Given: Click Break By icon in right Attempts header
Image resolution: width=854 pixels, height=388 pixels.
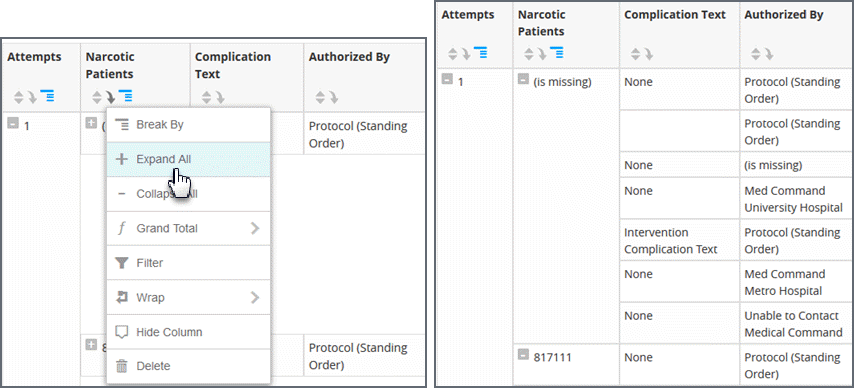Looking at the screenshot, I should (x=480, y=53).
